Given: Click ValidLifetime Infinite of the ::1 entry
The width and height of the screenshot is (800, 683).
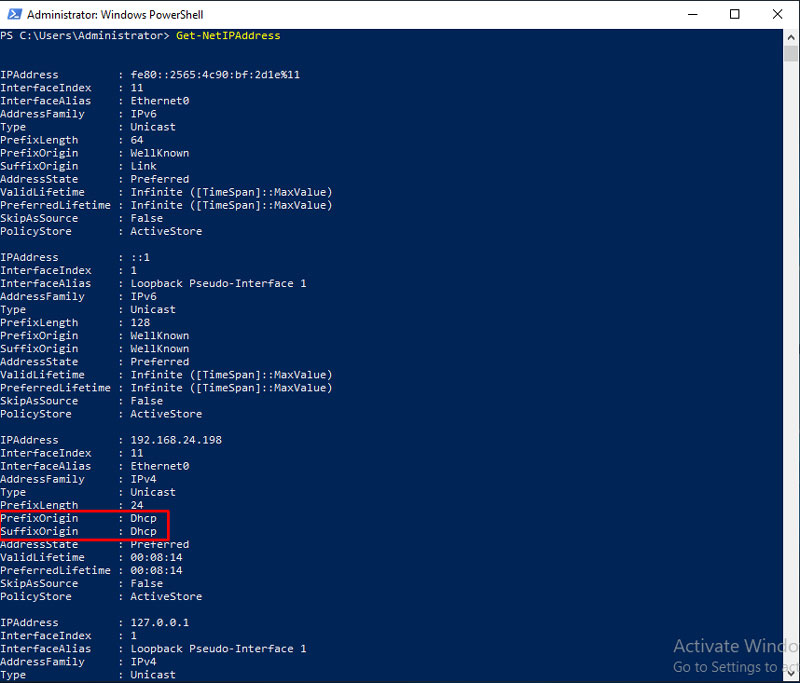Looking at the screenshot, I should pos(232,375).
